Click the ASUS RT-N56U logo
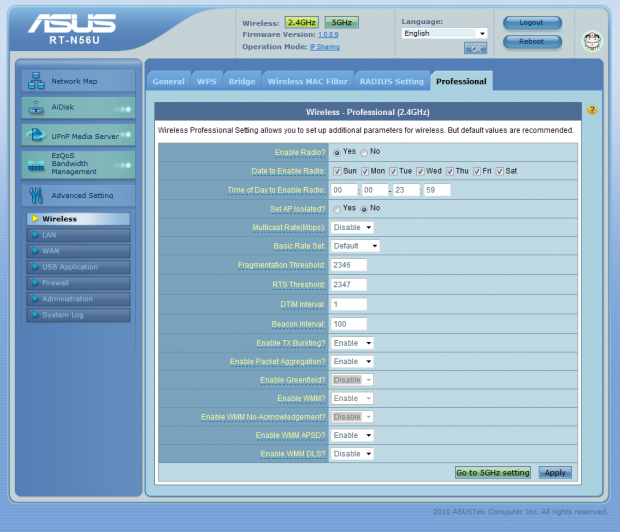The height and width of the screenshot is (532, 620). click(x=72, y=29)
